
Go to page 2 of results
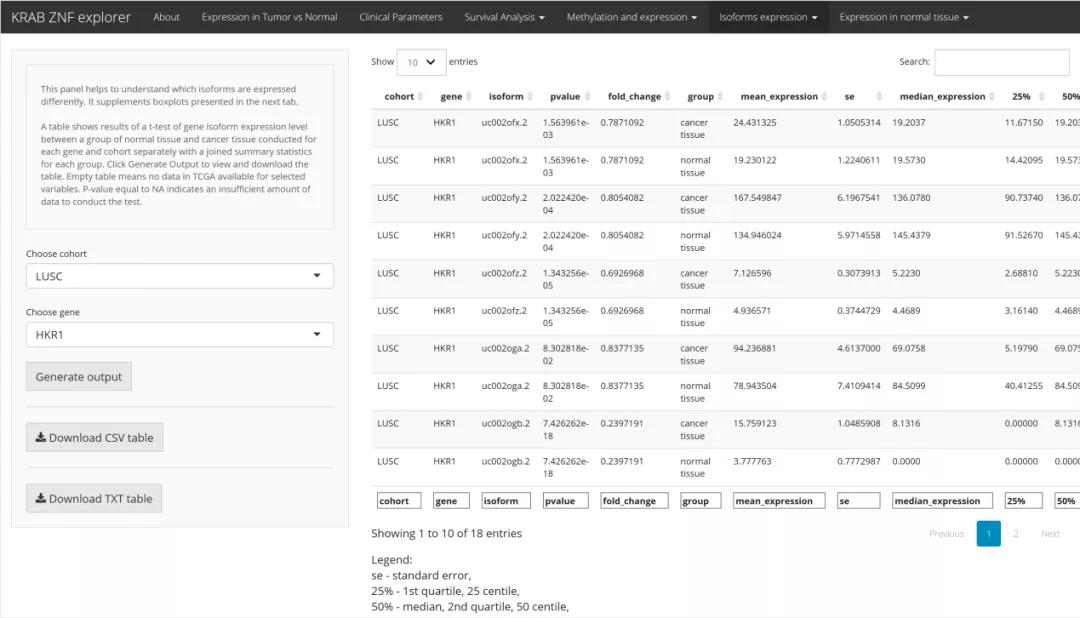(x=1016, y=534)
